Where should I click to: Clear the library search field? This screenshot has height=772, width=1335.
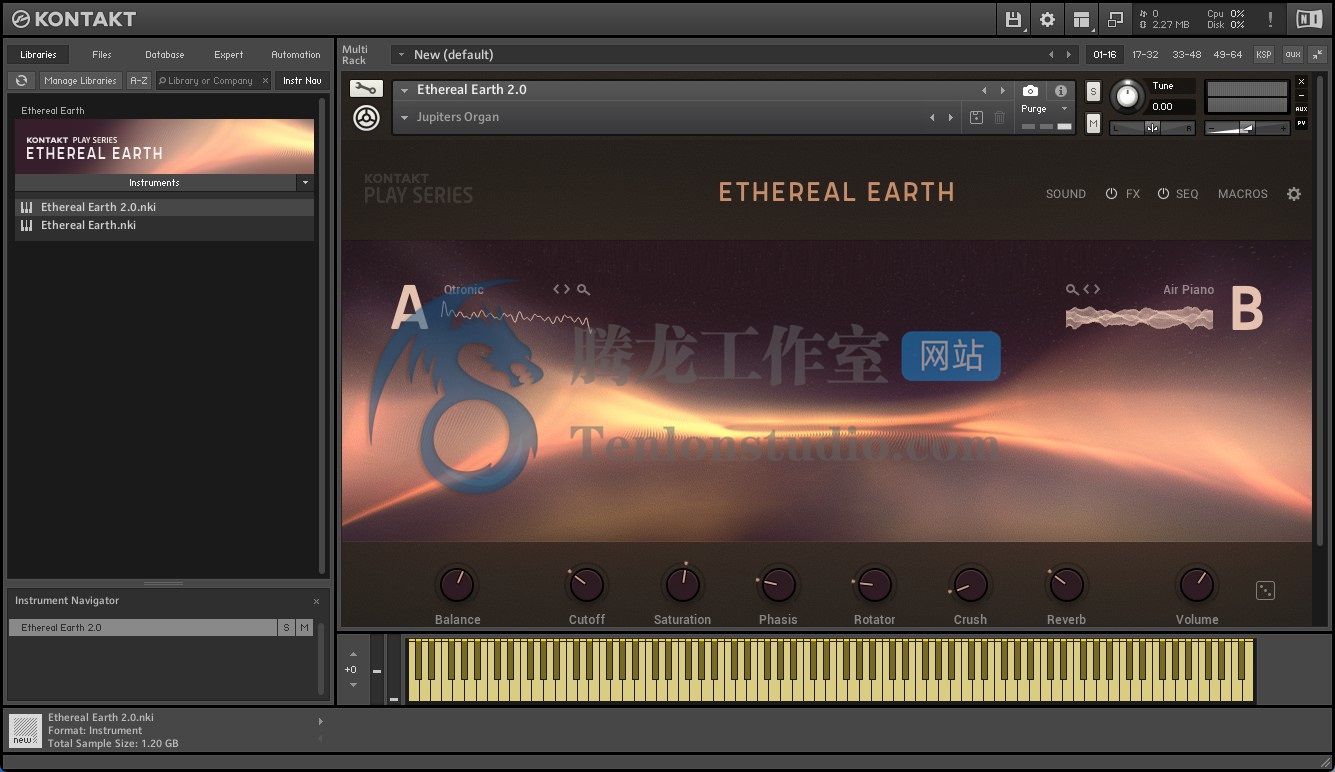coord(265,81)
